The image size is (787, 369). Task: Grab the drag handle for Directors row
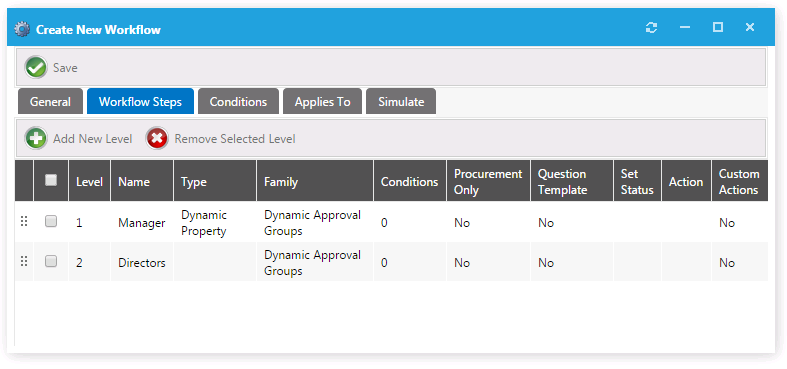(x=24, y=262)
